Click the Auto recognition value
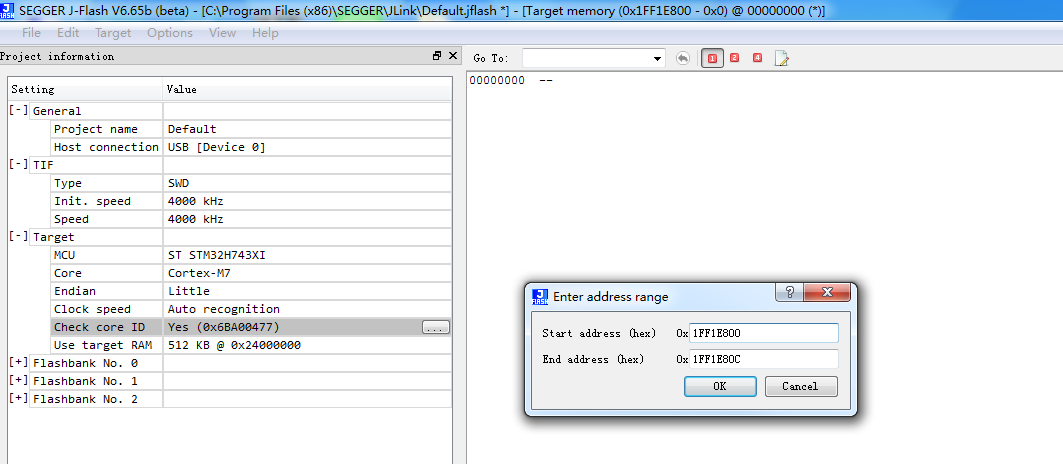 [224, 309]
